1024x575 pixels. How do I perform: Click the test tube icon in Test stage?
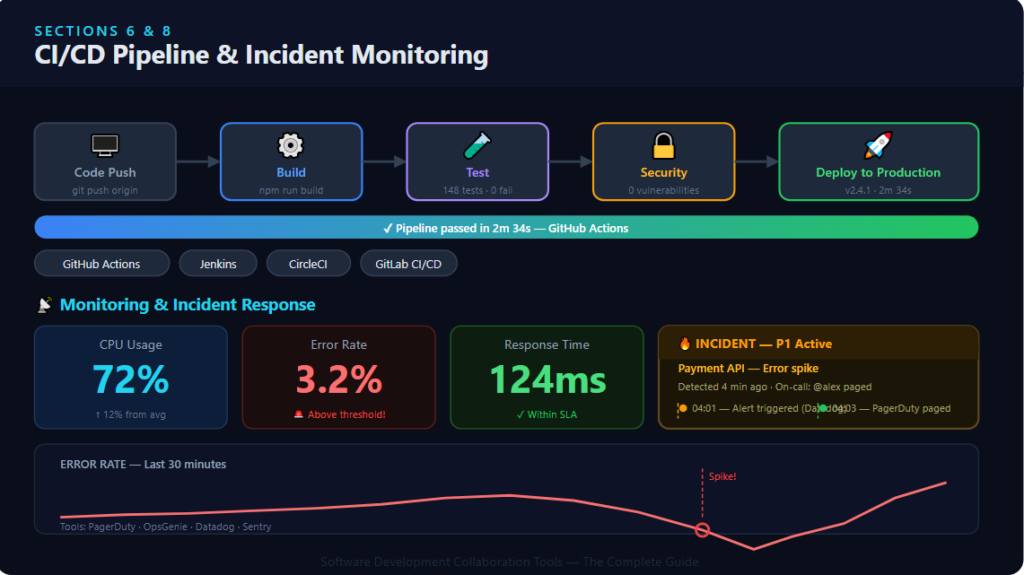click(477, 145)
